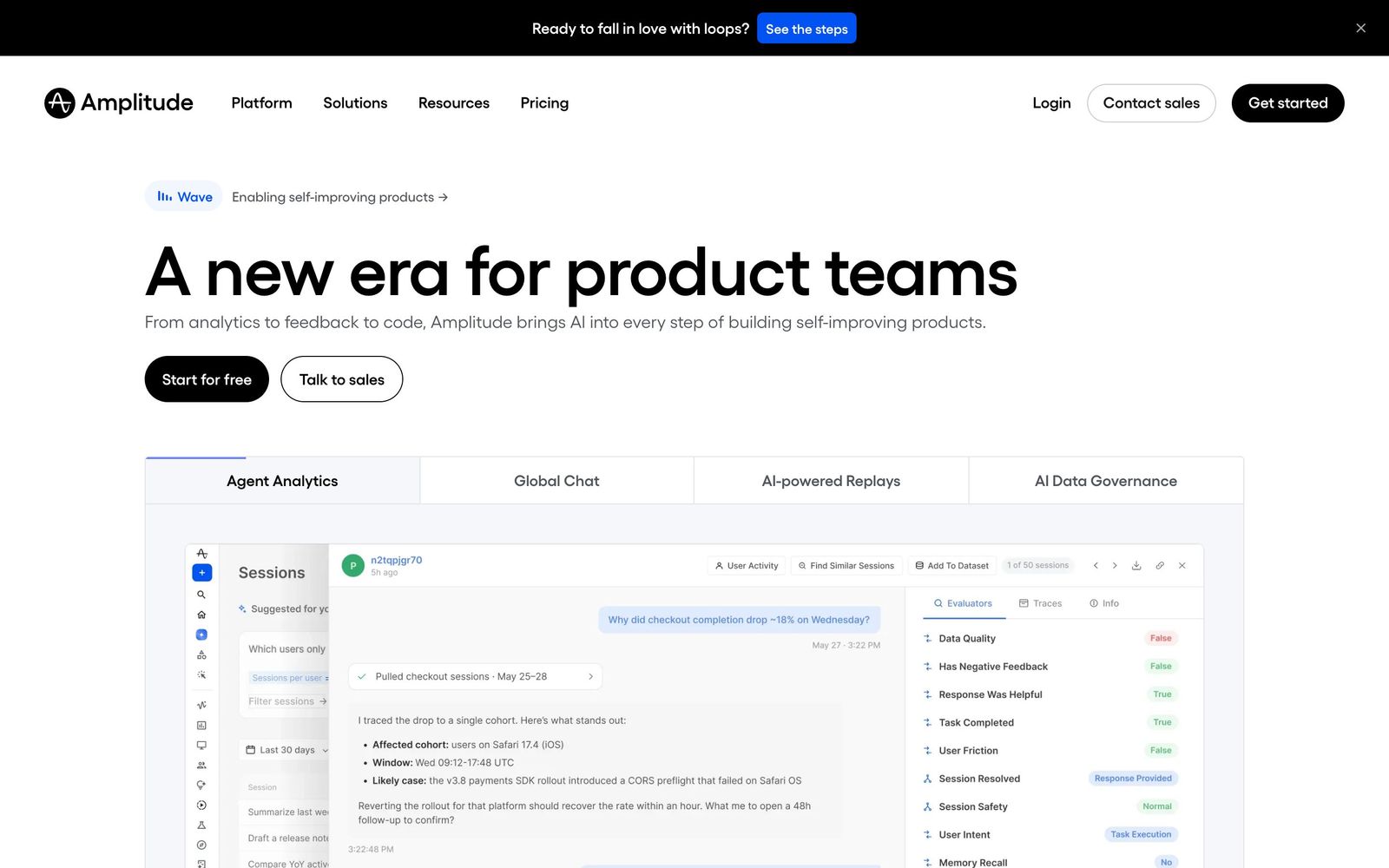Click the blue plus create icon in sidebar
1389x868 pixels.
tap(201, 573)
